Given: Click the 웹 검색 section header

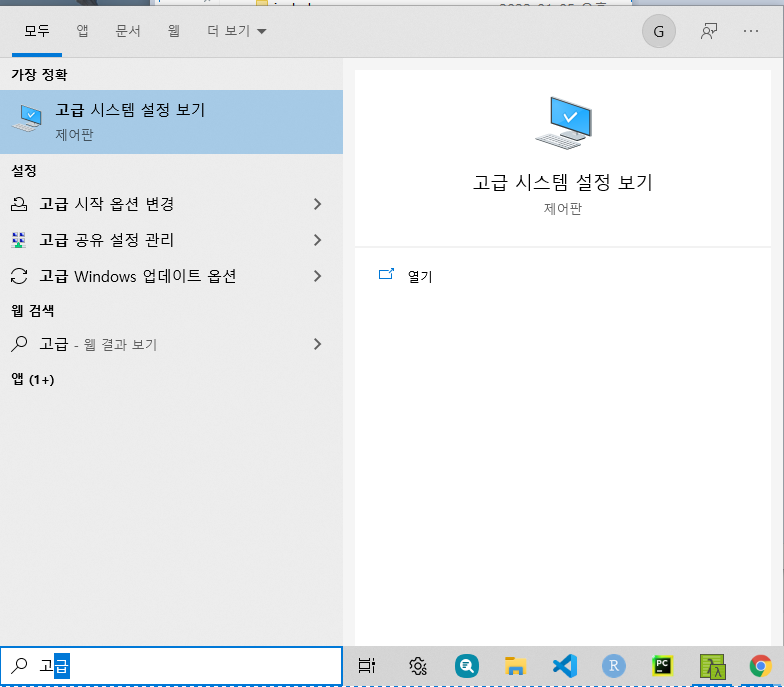Looking at the screenshot, I should (32, 311).
